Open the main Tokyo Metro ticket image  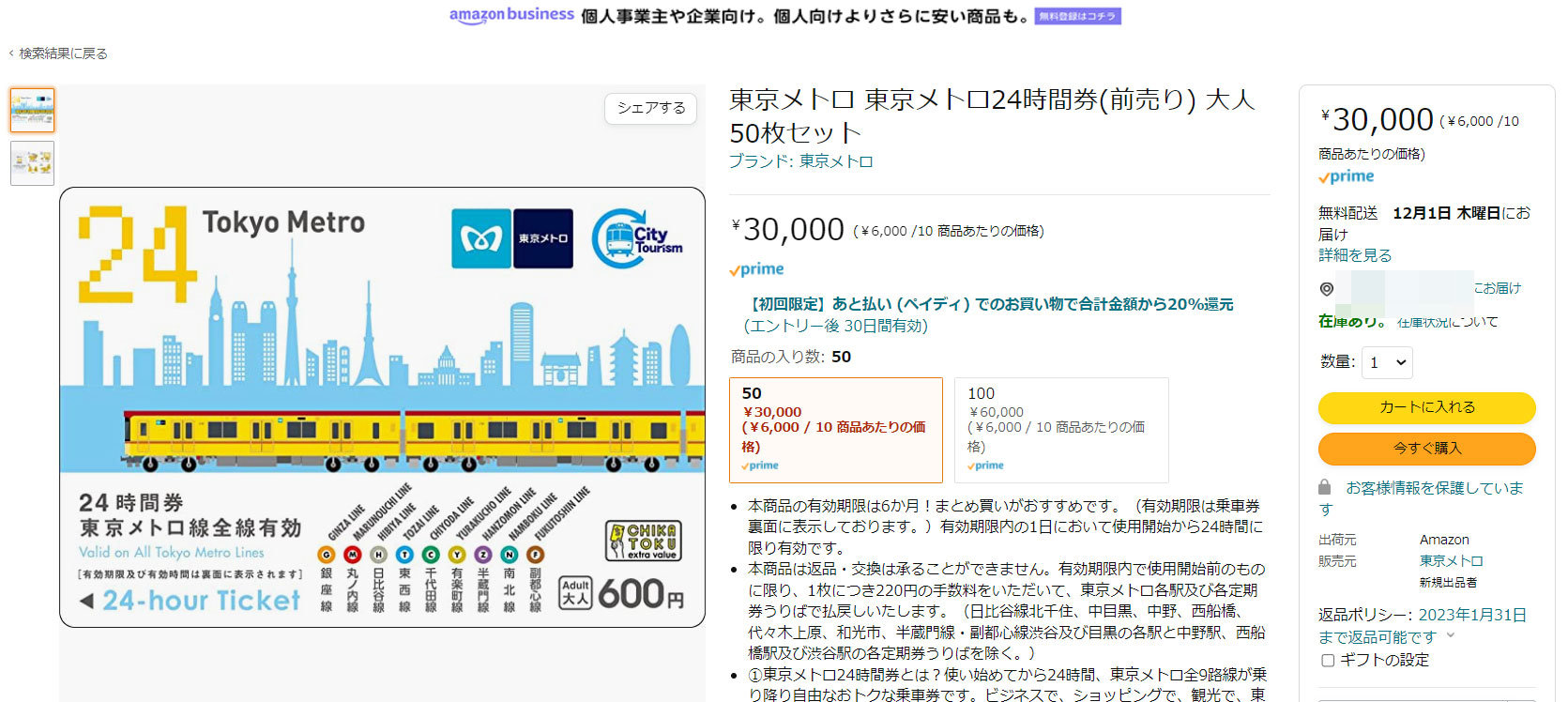coord(382,407)
